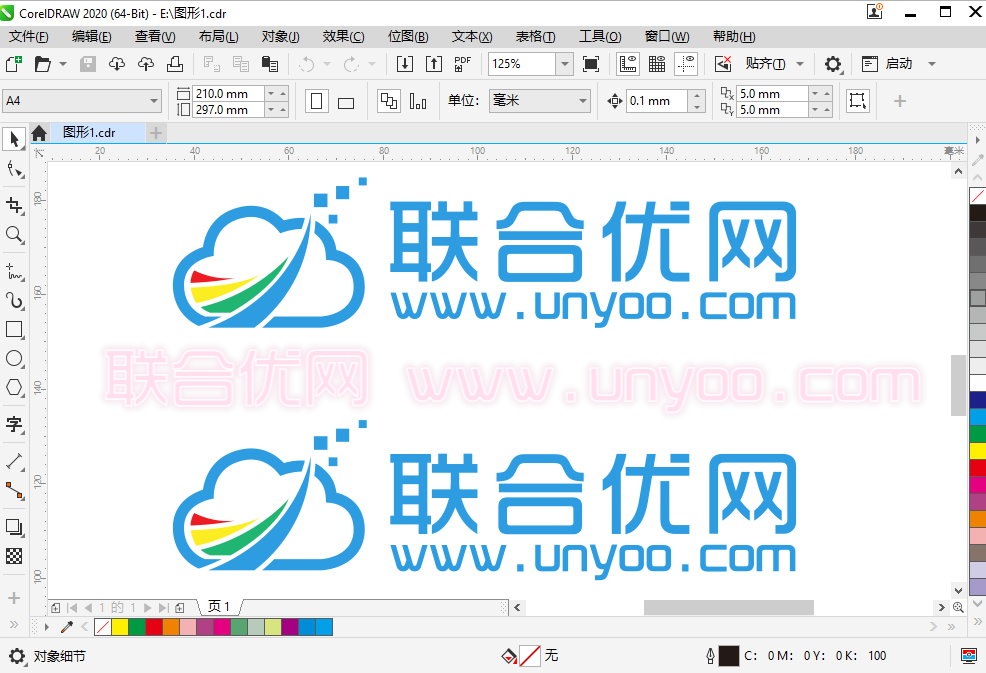Click the Export icon
This screenshot has height=673, width=986.
tap(434, 64)
